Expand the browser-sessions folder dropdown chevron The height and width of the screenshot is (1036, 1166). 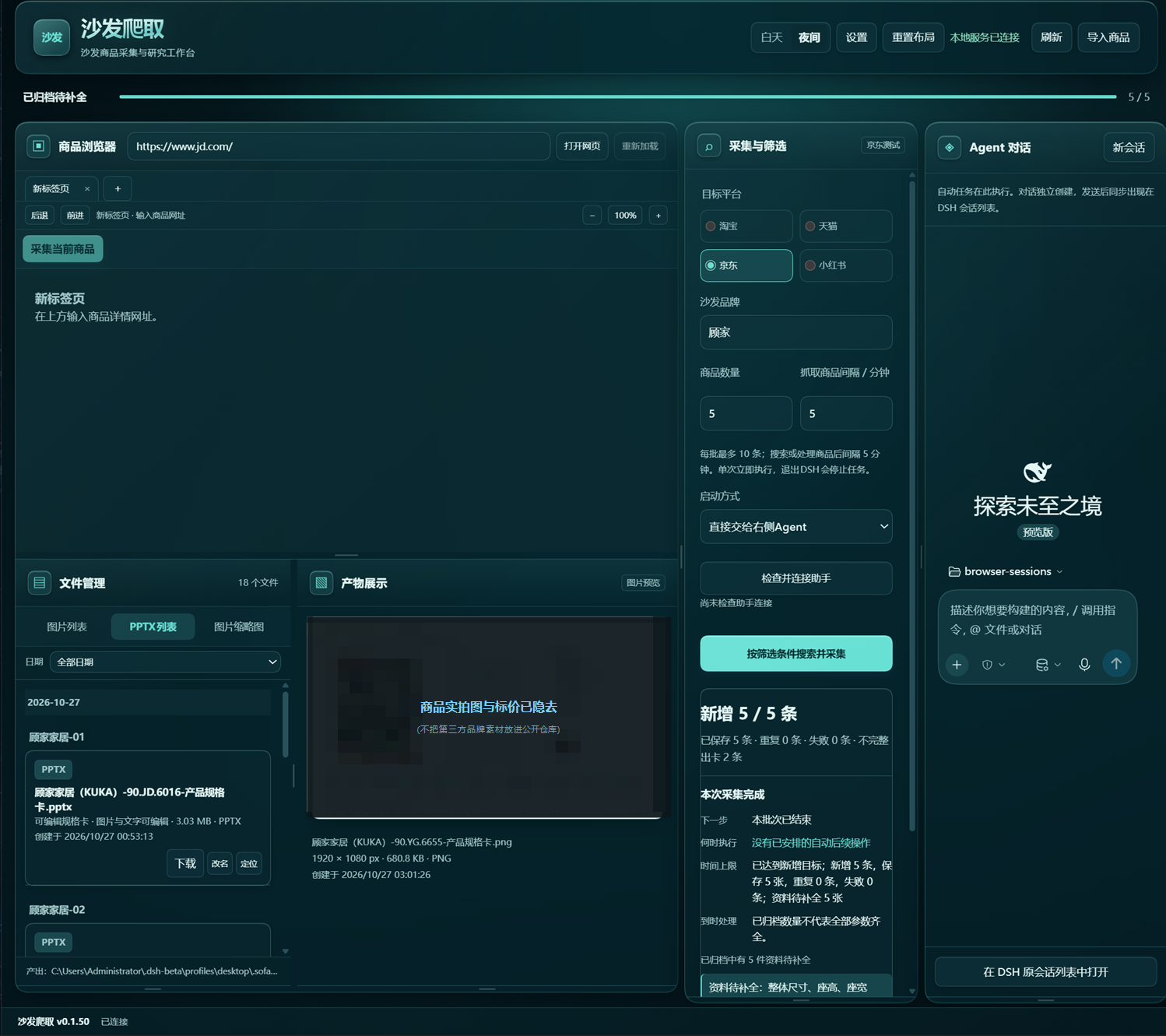pos(1059,571)
